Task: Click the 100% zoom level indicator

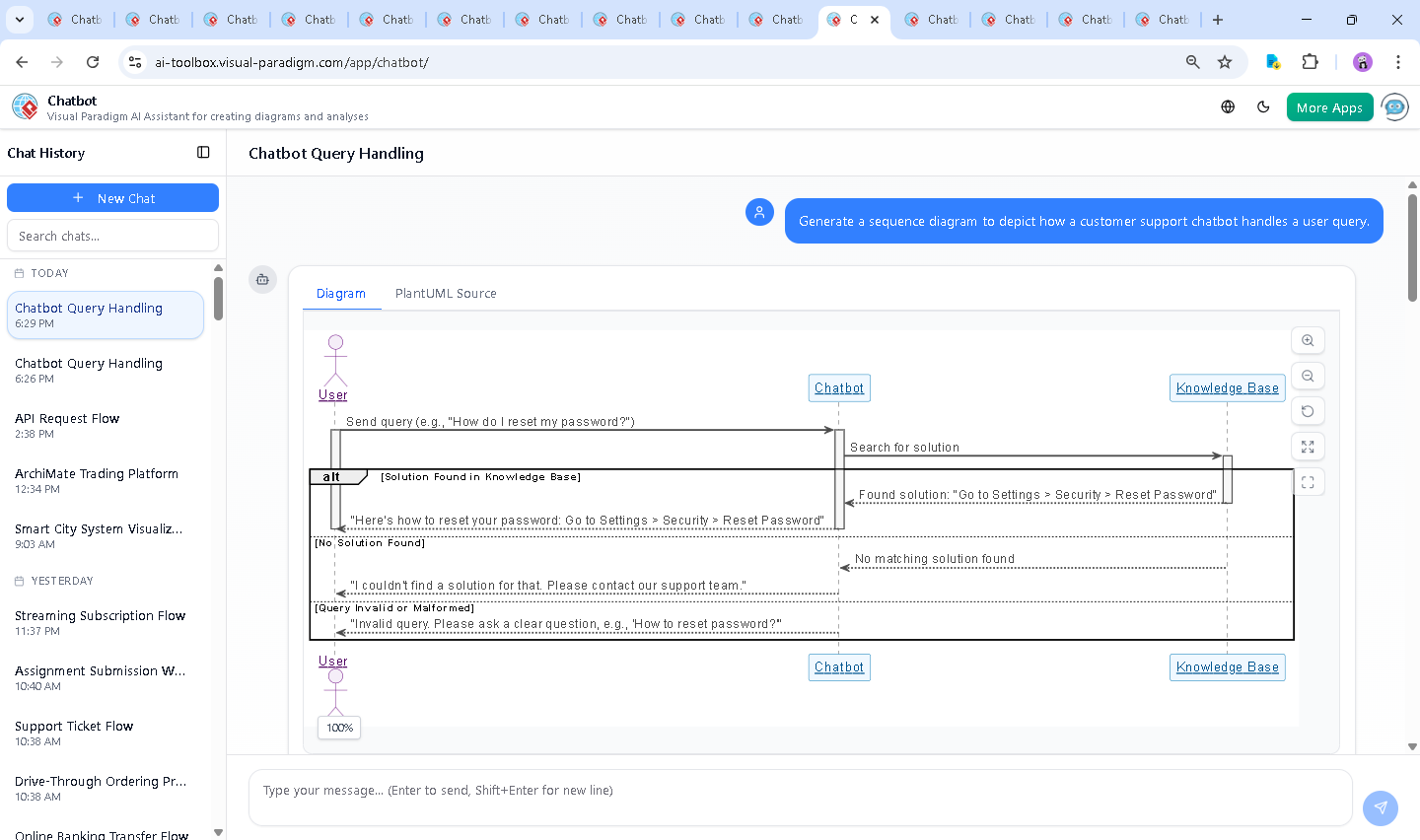Action: point(339,728)
